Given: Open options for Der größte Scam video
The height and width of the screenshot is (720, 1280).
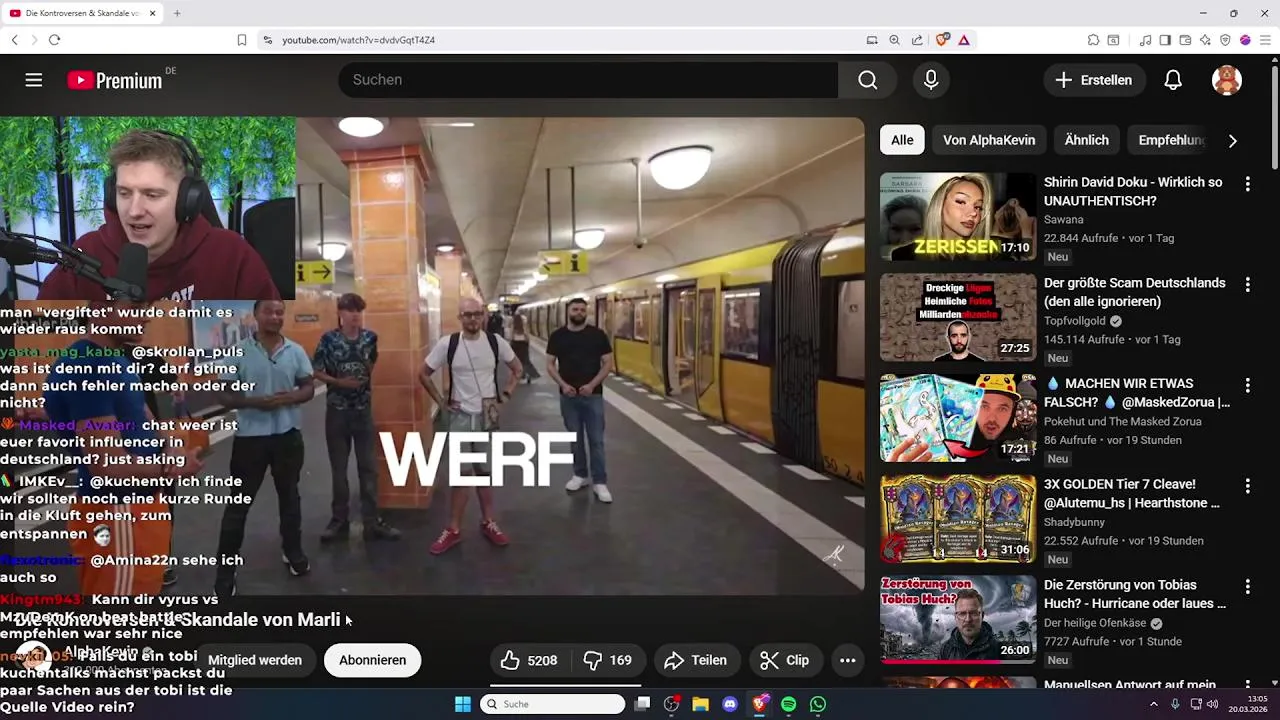Looking at the screenshot, I should pyautogui.click(x=1247, y=285).
